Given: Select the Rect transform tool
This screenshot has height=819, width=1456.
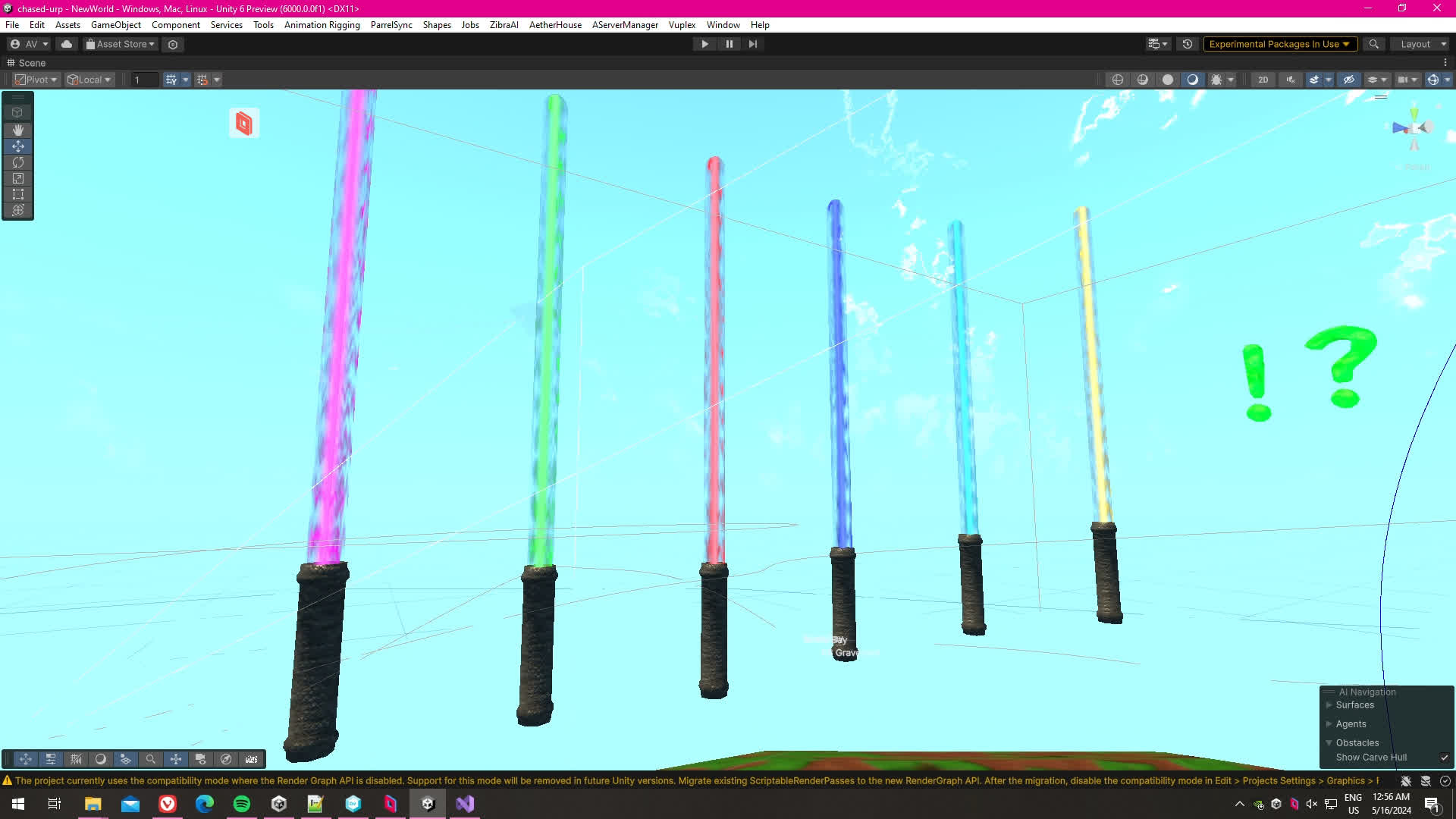Looking at the screenshot, I should 18,194.
